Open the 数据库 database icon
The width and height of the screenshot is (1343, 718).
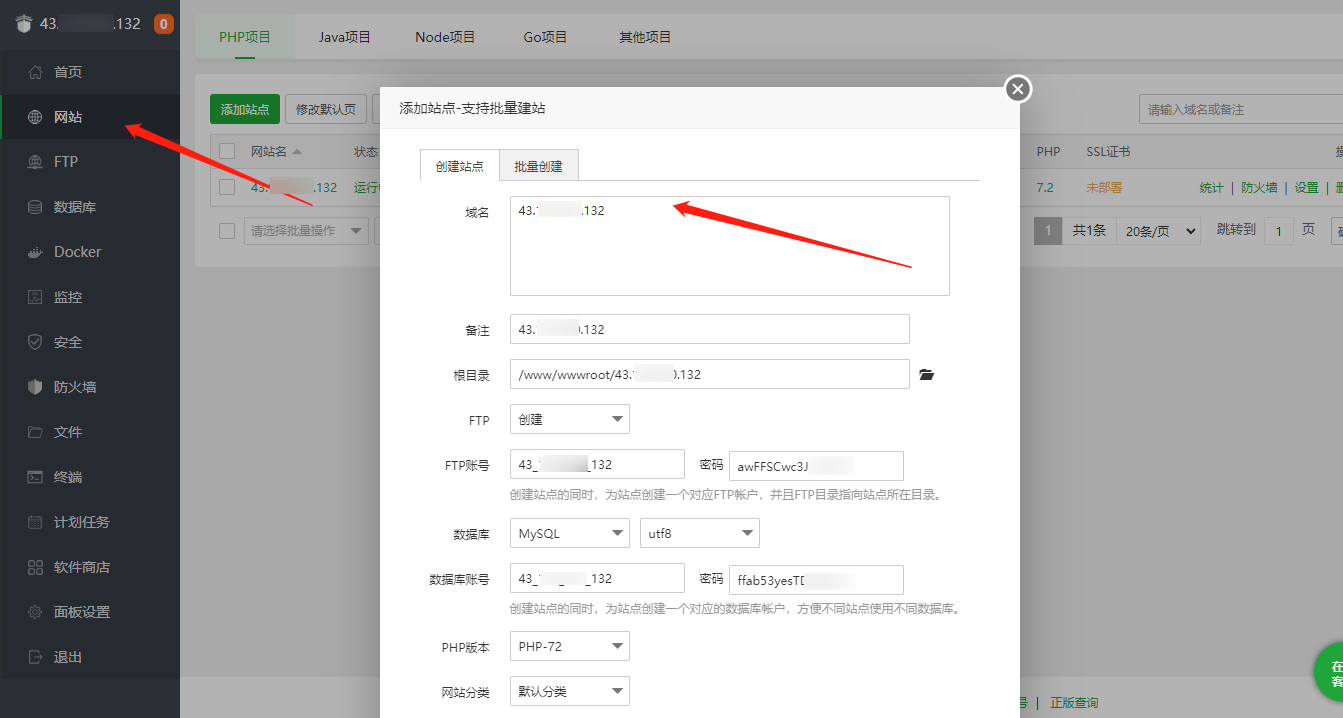(x=36, y=207)
